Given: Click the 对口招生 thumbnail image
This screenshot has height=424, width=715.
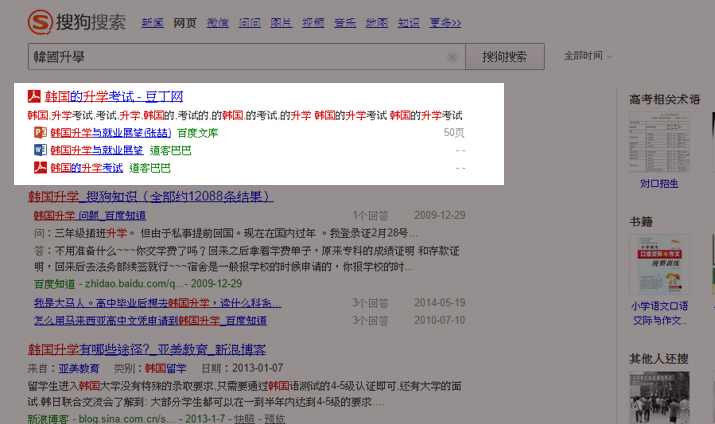Looking at the screenshot, I should pyautogui.click(x=659, y=142).
